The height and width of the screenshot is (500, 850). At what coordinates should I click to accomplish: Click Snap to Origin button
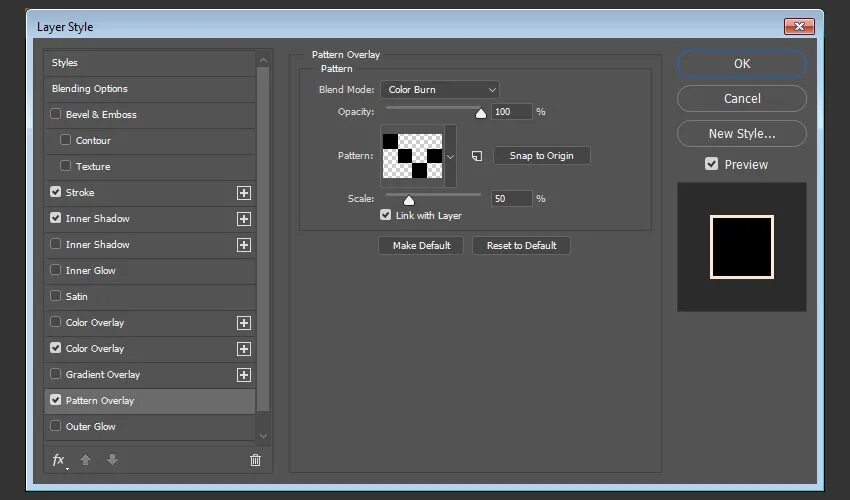542,156
